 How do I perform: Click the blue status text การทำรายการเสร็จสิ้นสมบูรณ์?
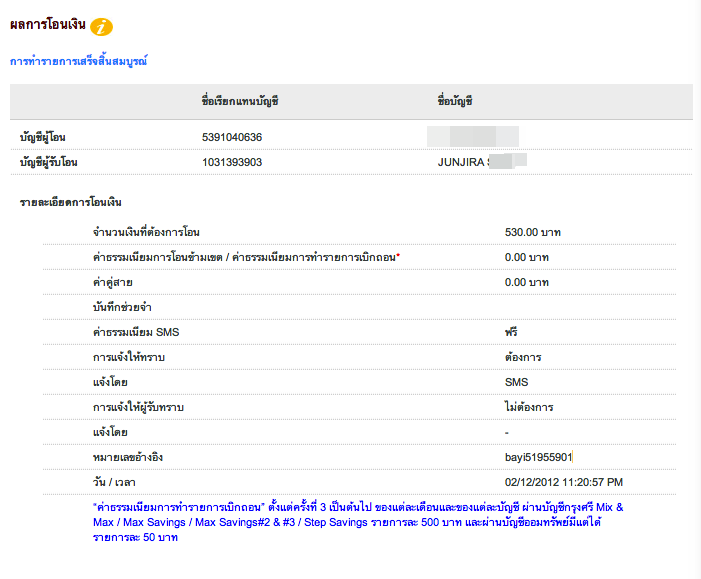click(x=79, y=61)
